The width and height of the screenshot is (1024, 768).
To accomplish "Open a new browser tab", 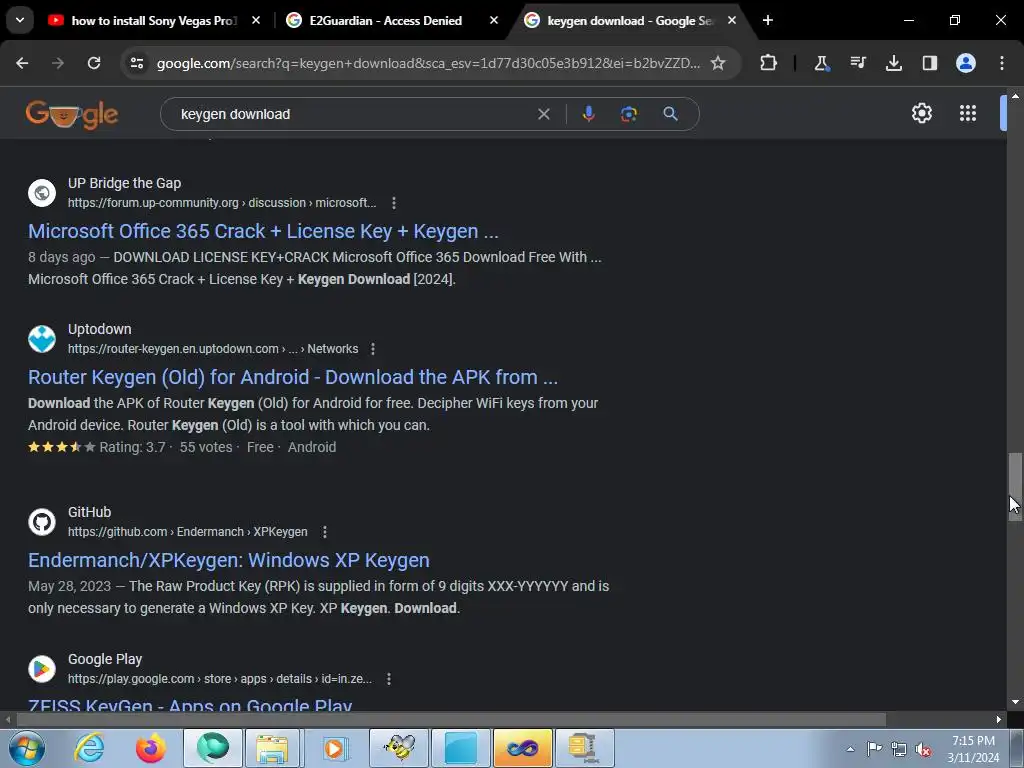I will (x=768, y=21).
